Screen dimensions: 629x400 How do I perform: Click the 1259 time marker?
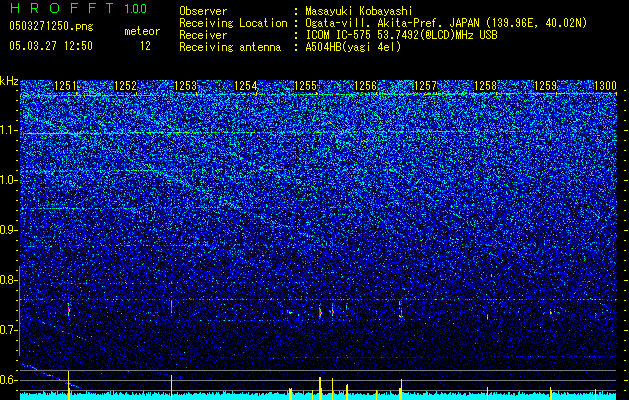pyautogui.click(x=546, y=86)
